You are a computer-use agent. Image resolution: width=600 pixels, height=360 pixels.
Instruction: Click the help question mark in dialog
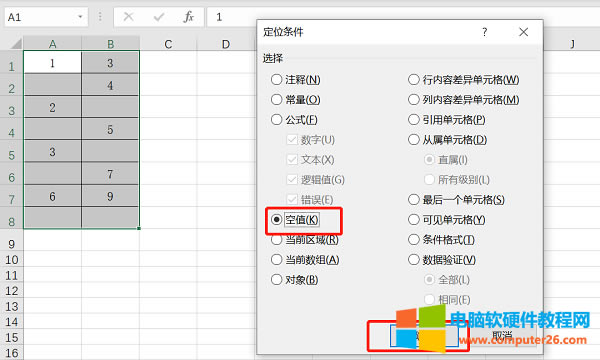coord(484,32)
